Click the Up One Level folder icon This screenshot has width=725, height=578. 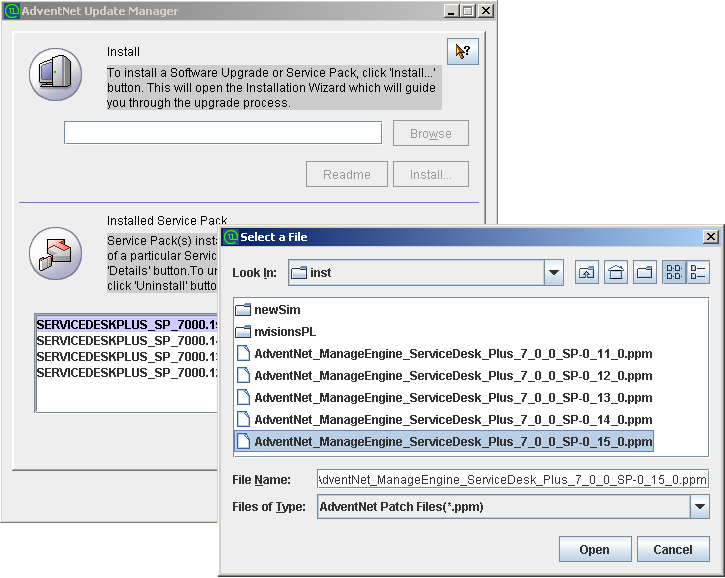pos(587,272)
